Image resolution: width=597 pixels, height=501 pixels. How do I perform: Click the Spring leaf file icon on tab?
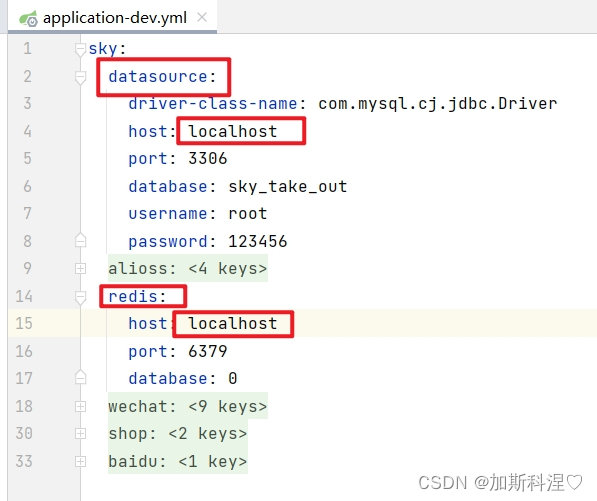29,18
